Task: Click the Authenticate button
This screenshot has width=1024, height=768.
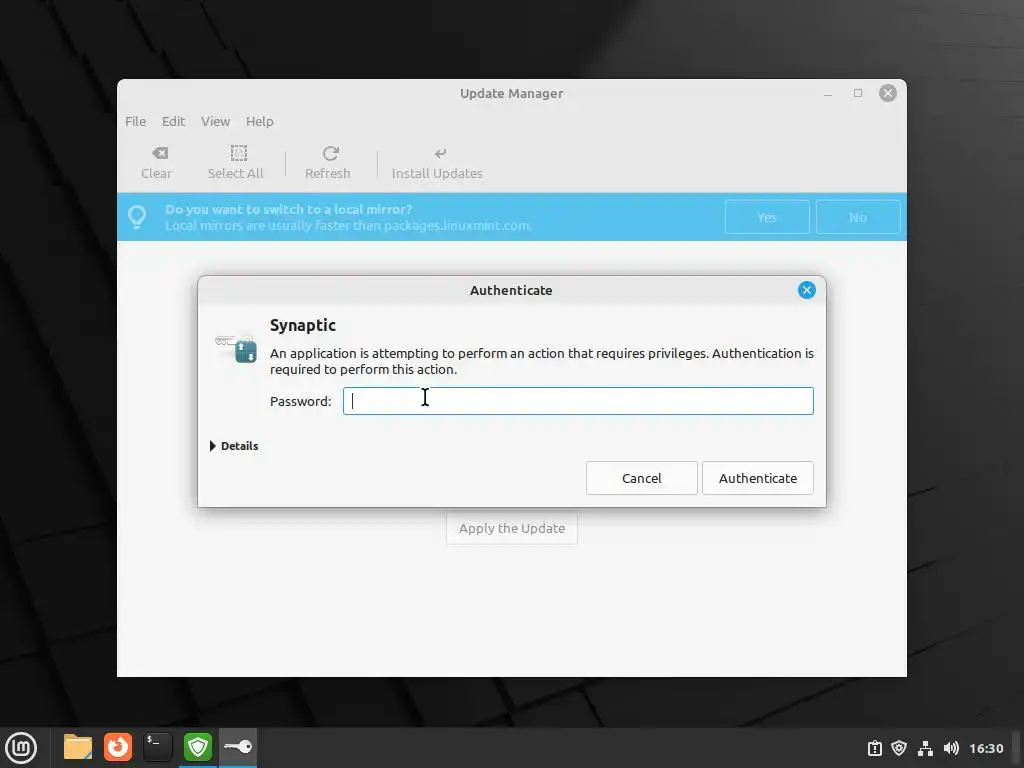Action: click(758, 478)
